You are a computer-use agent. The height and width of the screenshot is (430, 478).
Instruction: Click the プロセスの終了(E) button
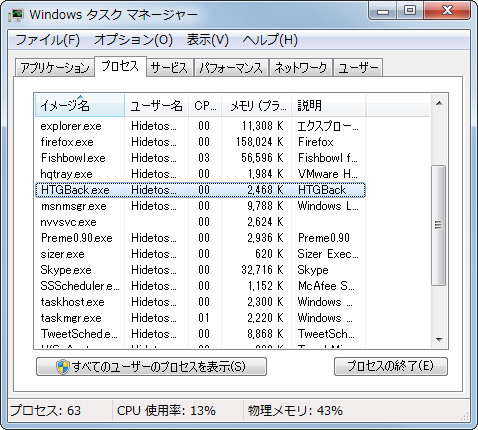click(391, 367)
